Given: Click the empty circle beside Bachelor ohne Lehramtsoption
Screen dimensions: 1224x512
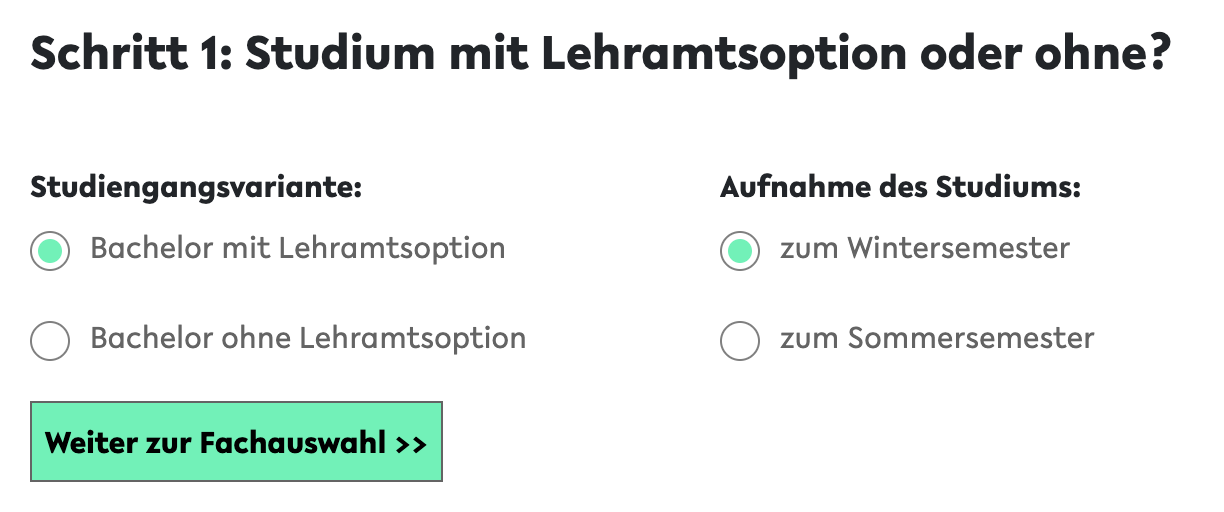Looking at the screenshot, I should (50, 340).
